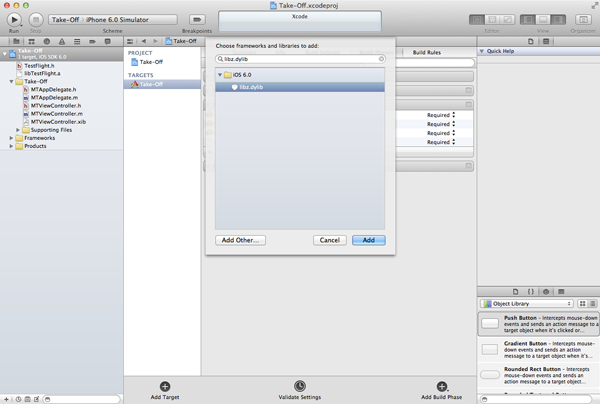
Task: Show the Breakpoint navigator
Action: (x=92, y=41)
